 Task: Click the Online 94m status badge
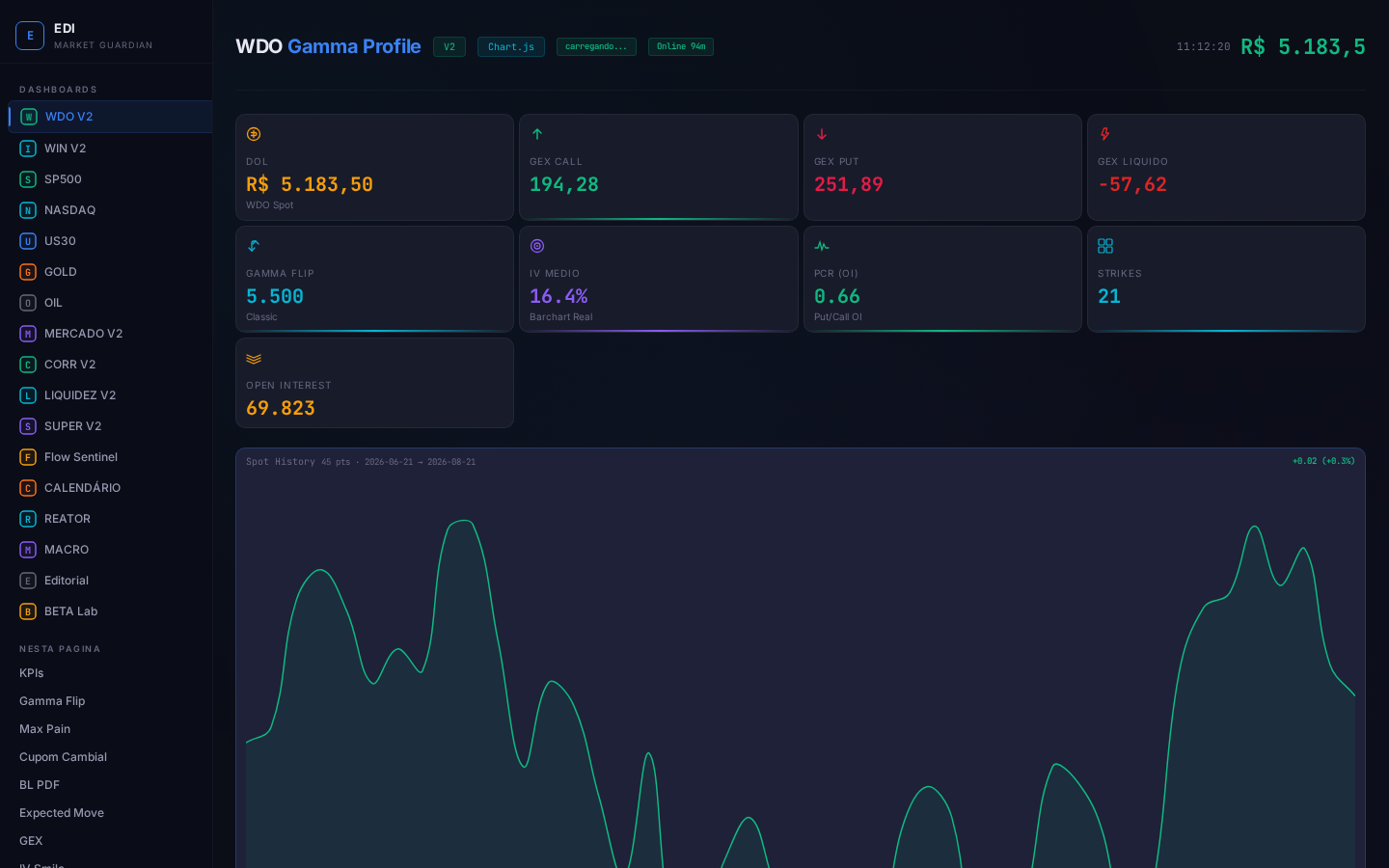tap(681, 46)
